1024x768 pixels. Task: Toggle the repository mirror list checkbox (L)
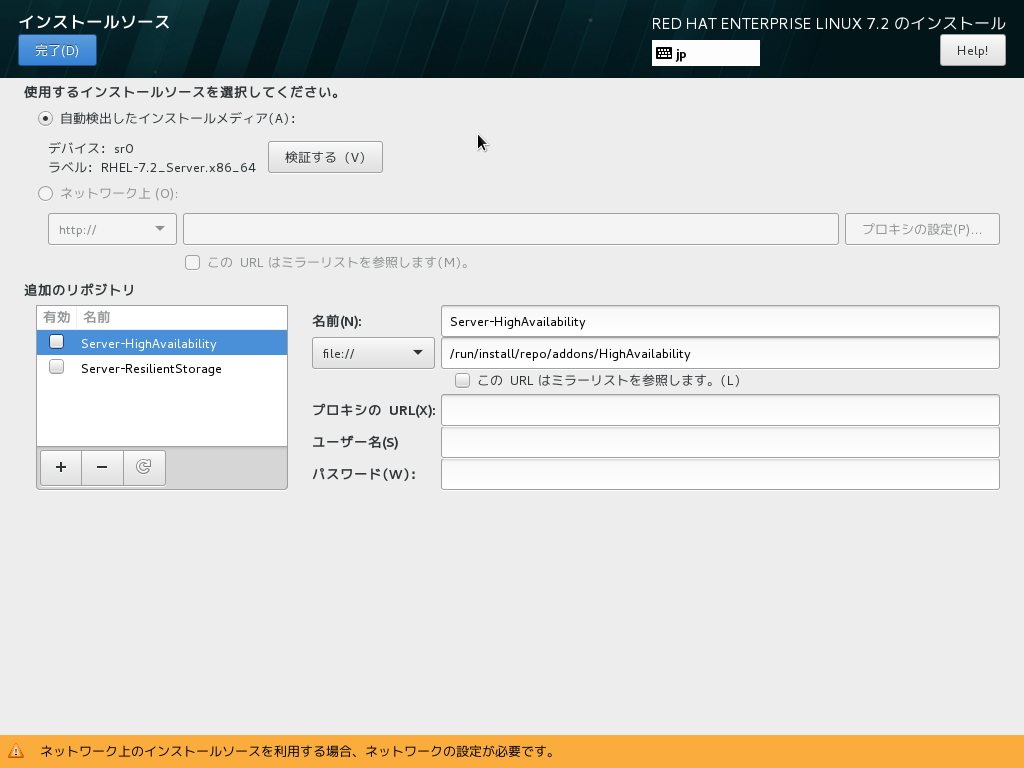click(462, 381)
